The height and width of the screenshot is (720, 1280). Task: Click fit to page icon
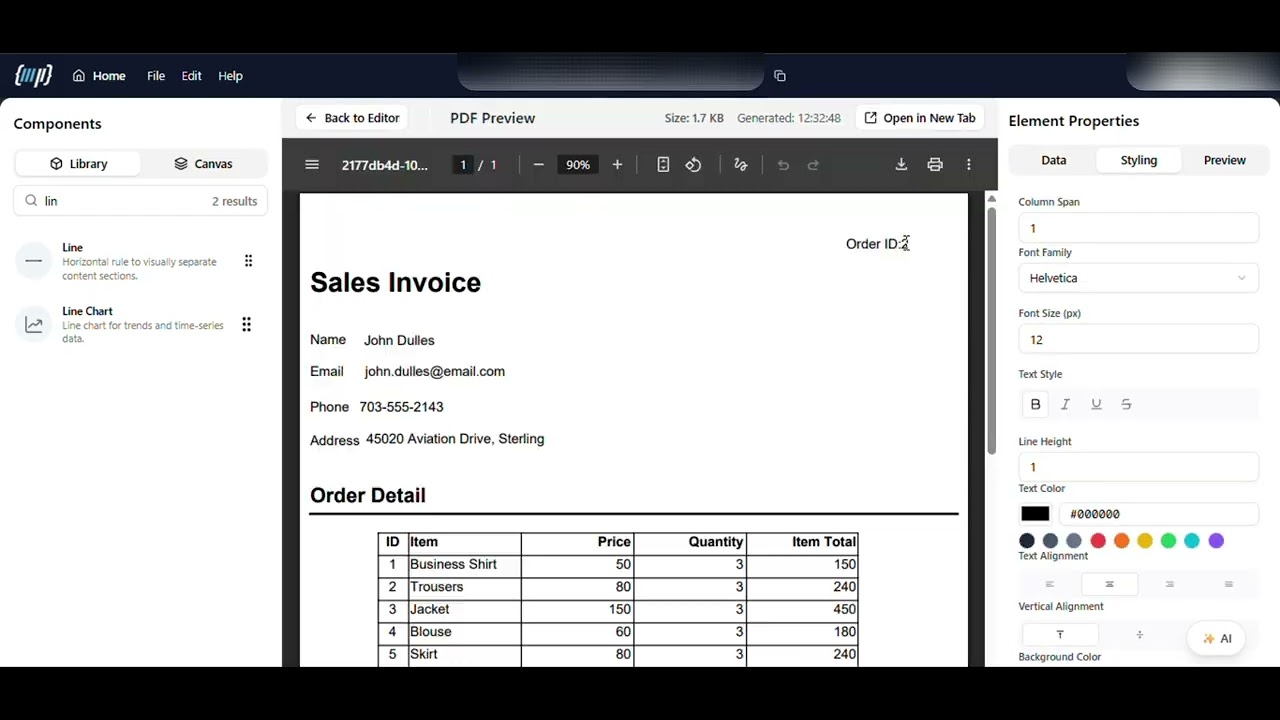(663, 165)
